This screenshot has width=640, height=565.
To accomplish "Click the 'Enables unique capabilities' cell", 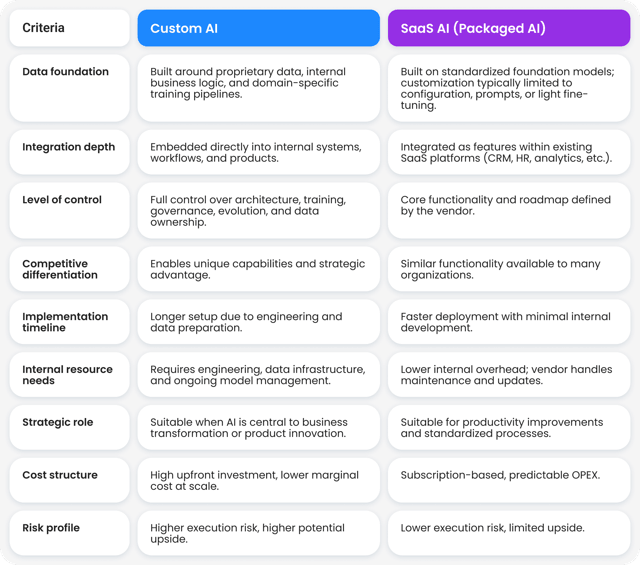I will 258,269.
